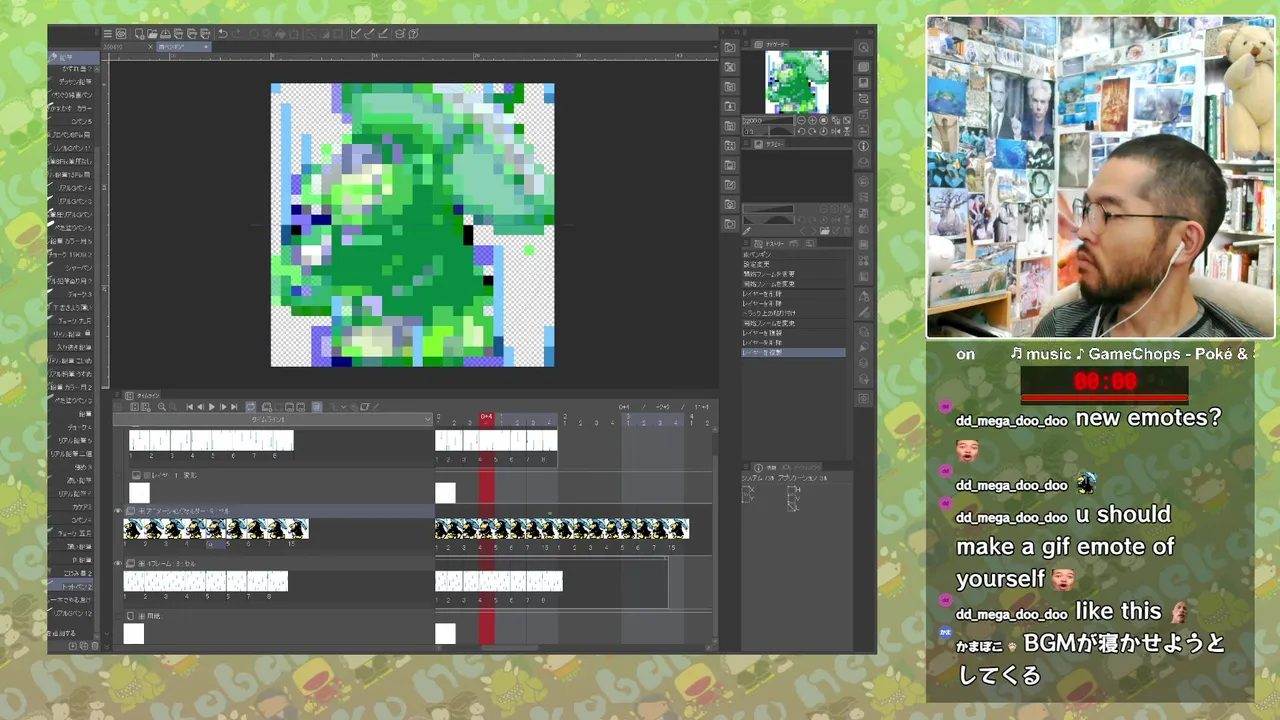This screenshot has height=720, width=1280.
Task: Click the help question mark icon in command bar
Action: point(413,34)
